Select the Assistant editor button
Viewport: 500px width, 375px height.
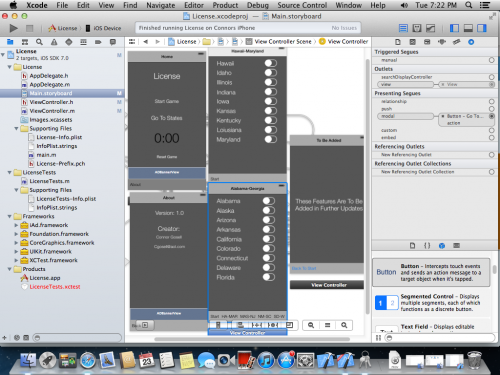click(x=417, y=28)
